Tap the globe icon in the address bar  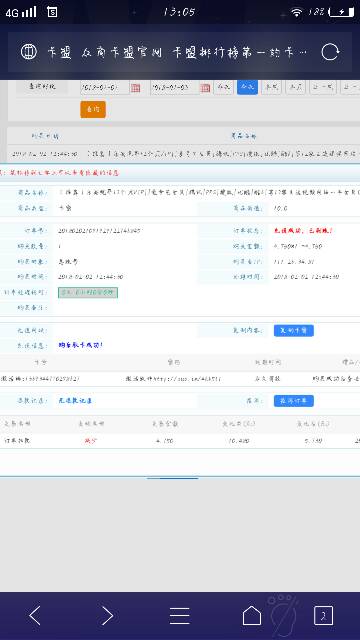click(x=29, y=52)
